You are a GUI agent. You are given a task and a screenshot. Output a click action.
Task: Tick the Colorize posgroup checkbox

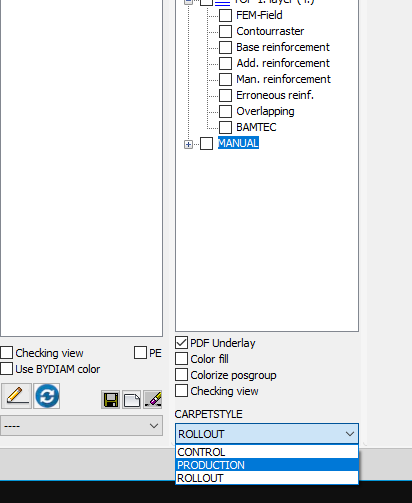coord(181,375)
